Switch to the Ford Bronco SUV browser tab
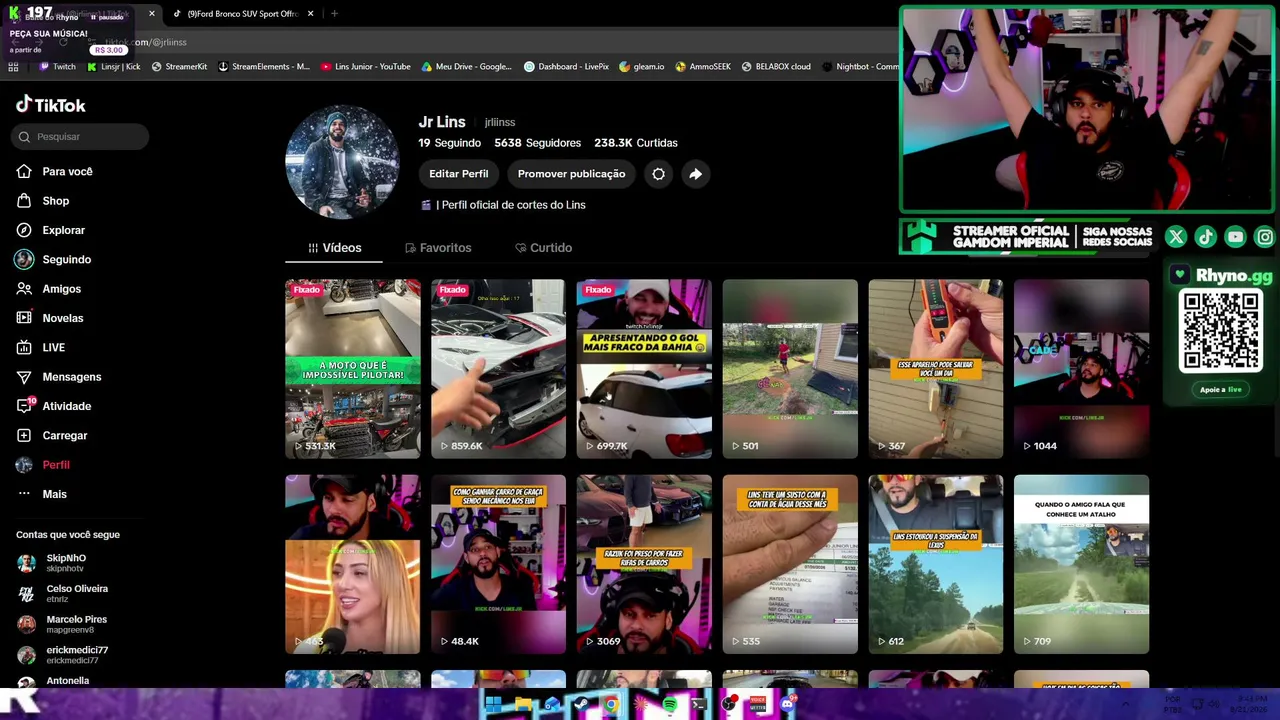 tap(243, 14)
